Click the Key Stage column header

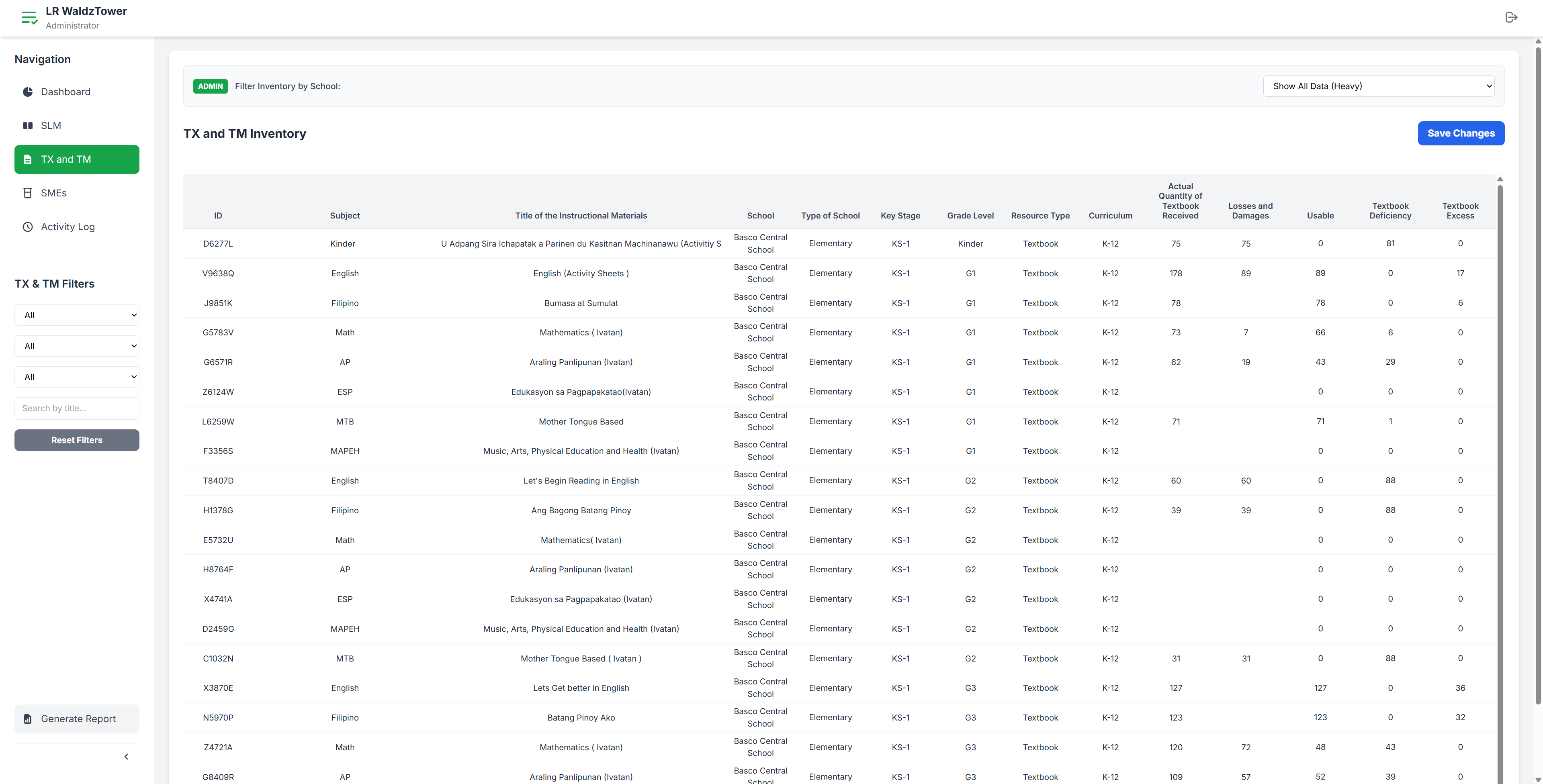pos(900,216)
